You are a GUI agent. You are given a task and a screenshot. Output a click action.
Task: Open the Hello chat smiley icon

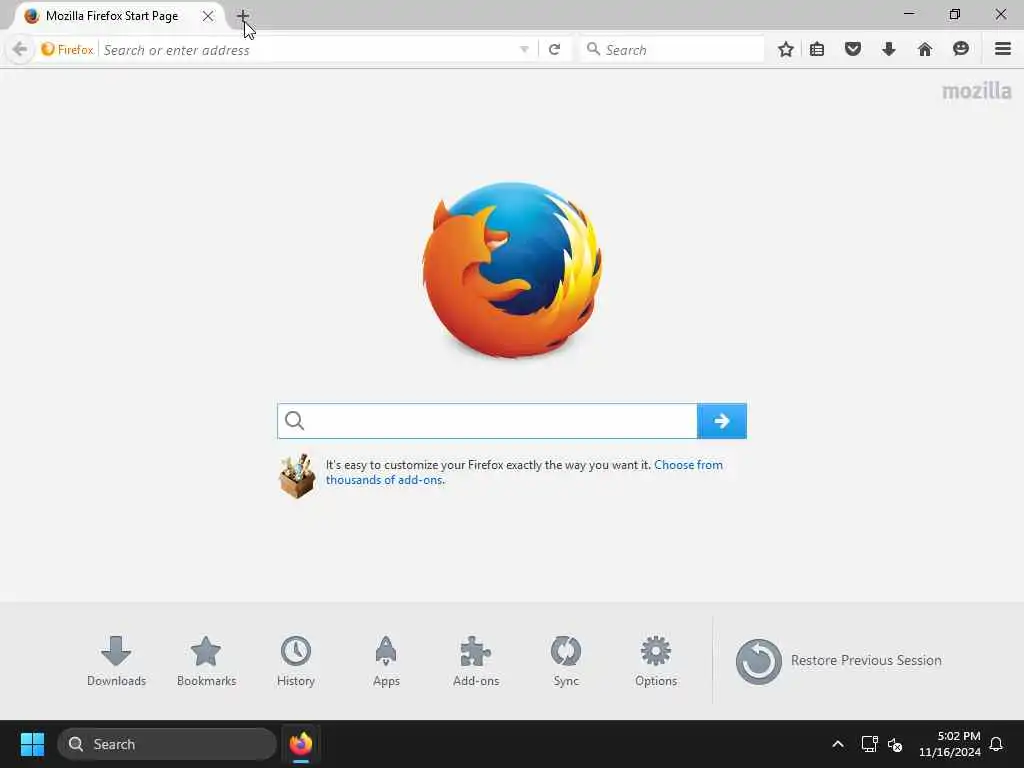point(961,49)
